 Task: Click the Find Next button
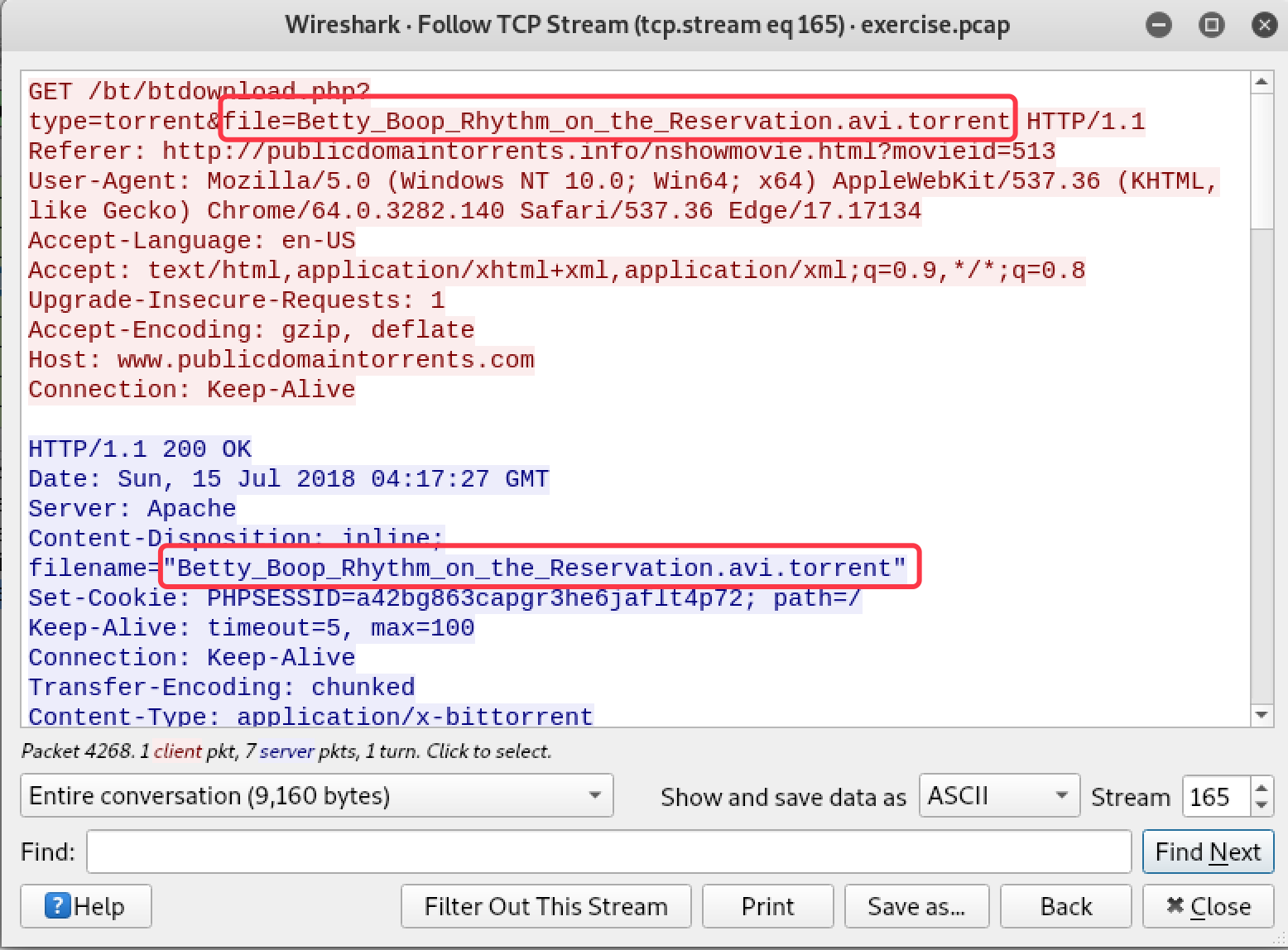point(1209,852)
